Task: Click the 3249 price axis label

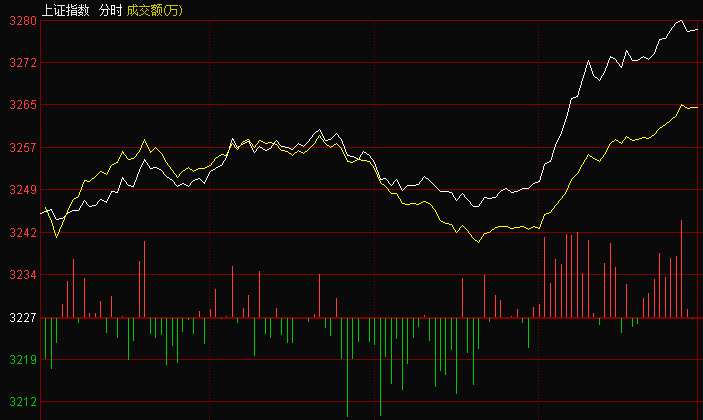Action: point(23,190)
